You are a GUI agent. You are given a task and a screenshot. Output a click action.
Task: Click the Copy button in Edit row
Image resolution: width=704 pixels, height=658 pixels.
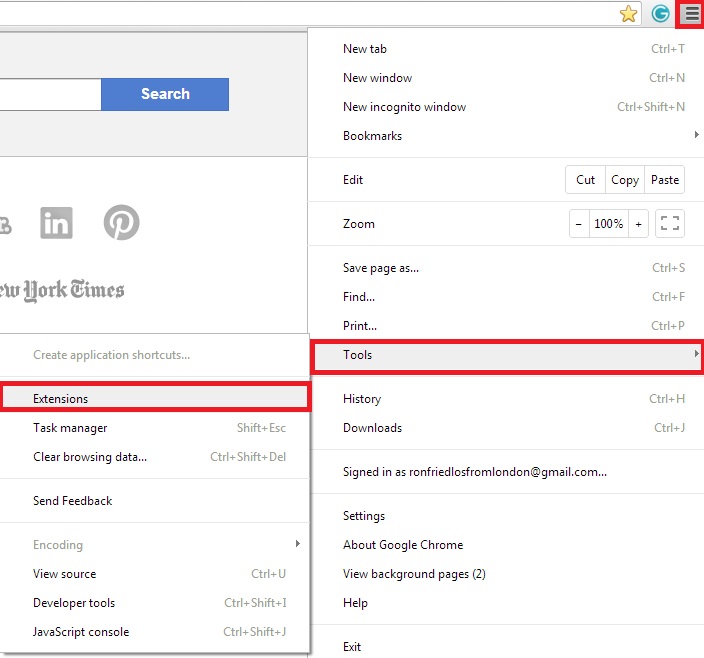point(625,180)
